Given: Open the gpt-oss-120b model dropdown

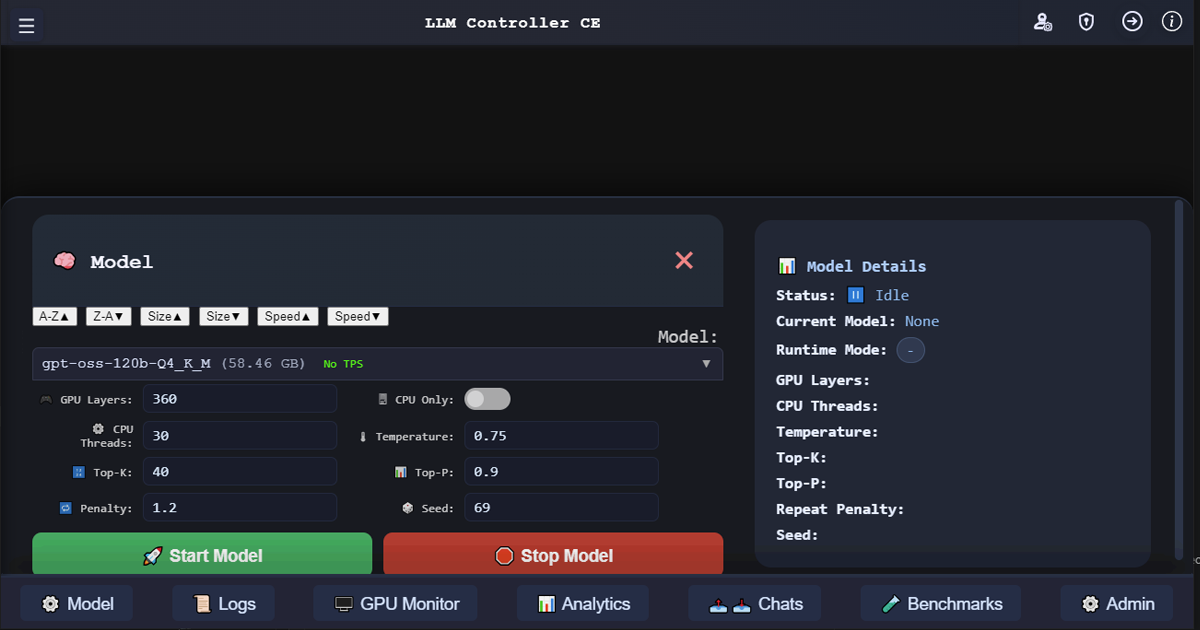Looking at the screenshot, I should pos(377,364).
